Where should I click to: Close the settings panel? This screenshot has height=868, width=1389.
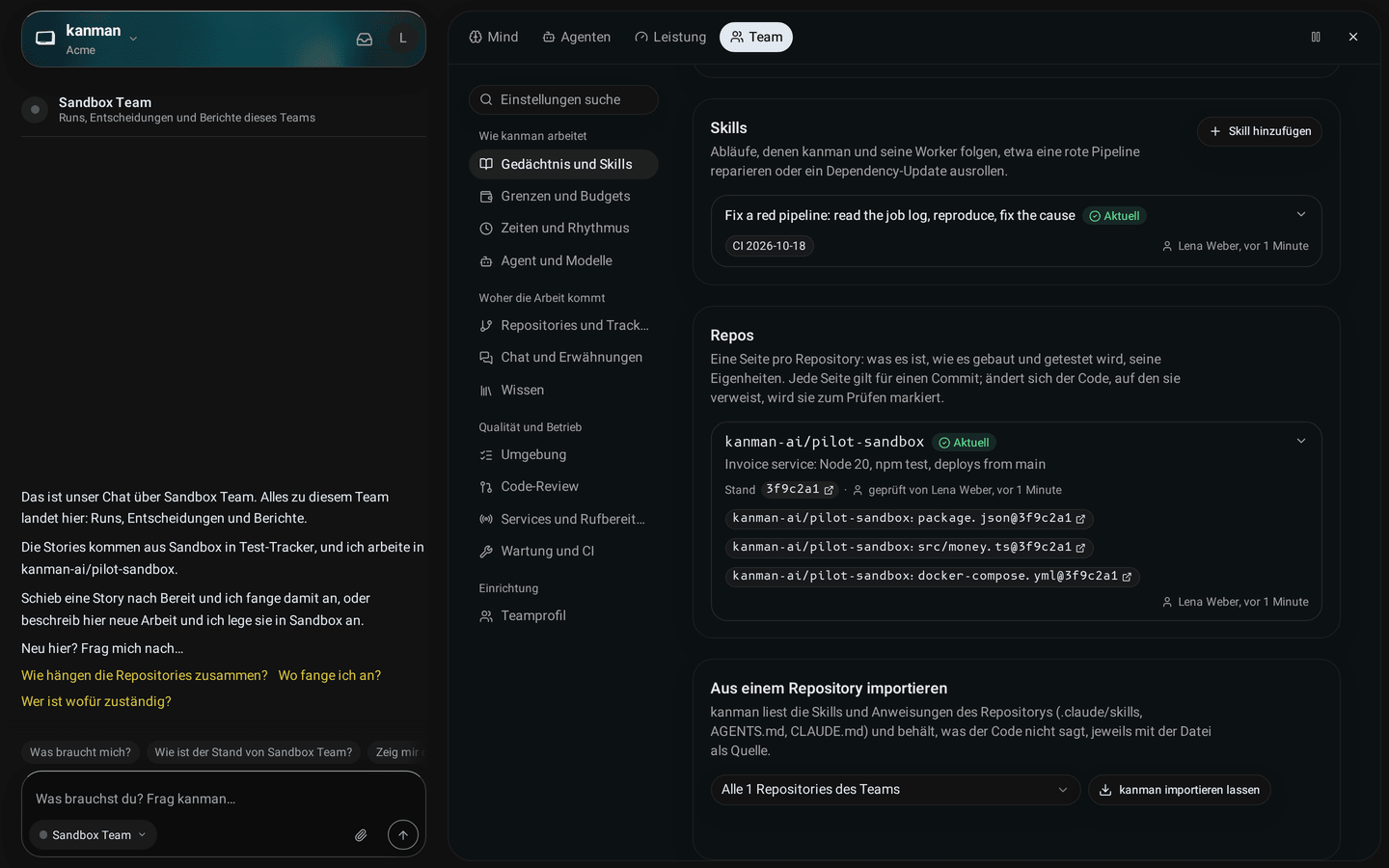[1353, 37]
